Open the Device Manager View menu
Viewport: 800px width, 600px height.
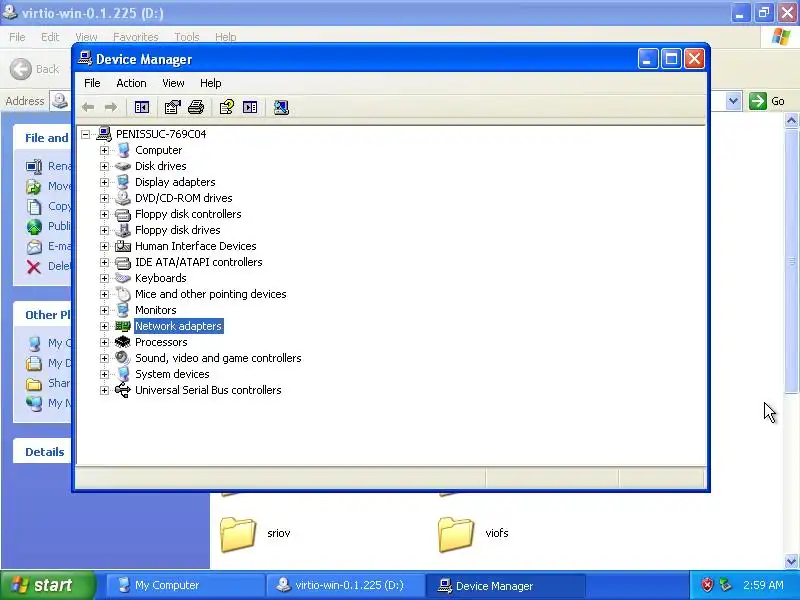pyautogui.click(x=173, y=83)
